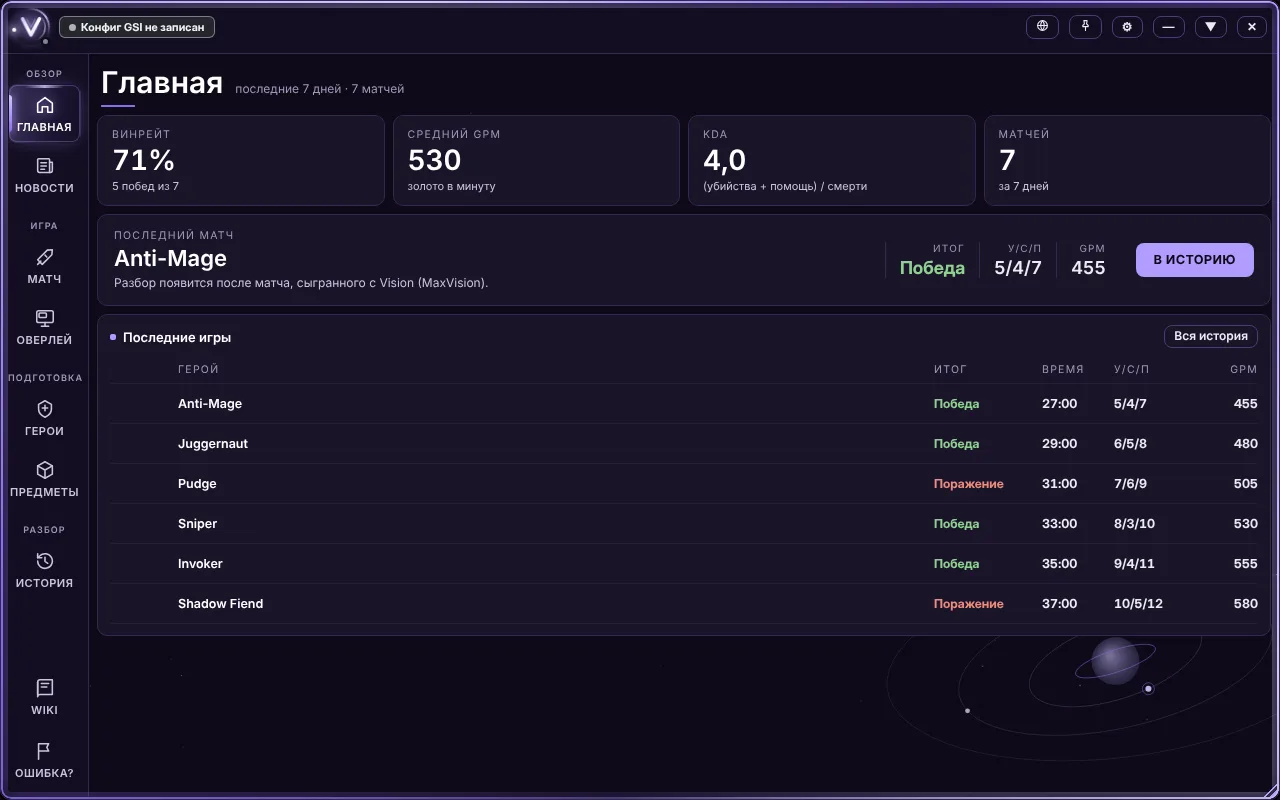Viewport: 1280px width, 800px height.
Task: Click the Vision logo in the corner
Action: 30,27
